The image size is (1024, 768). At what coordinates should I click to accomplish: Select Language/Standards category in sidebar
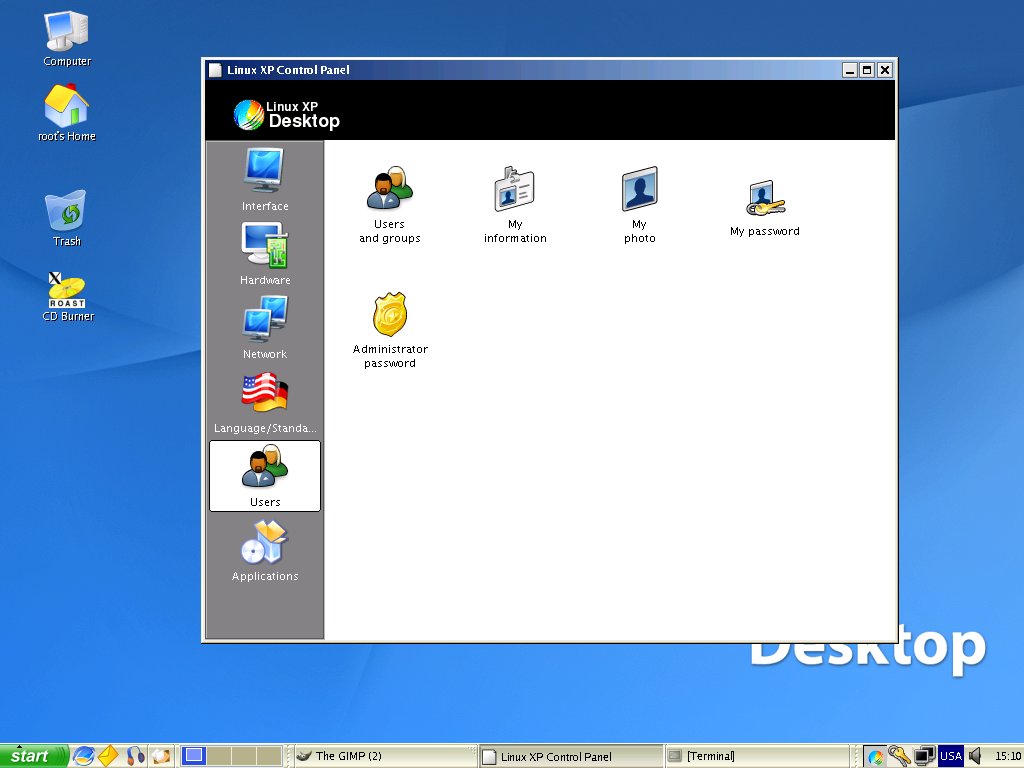[264, 402]
